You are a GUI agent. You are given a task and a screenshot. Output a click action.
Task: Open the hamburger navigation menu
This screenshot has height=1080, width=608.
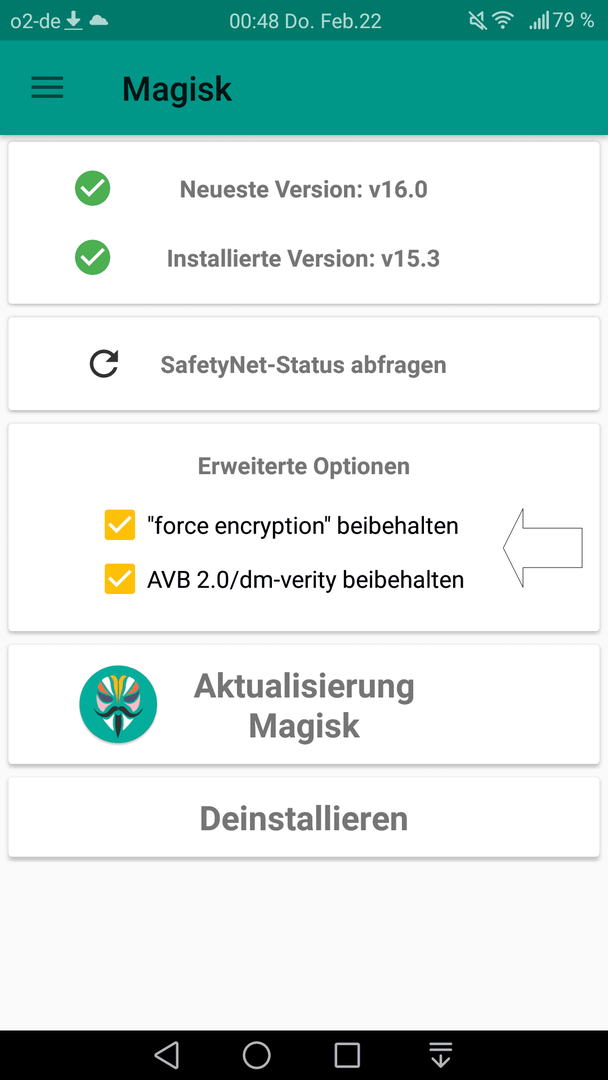48,87
